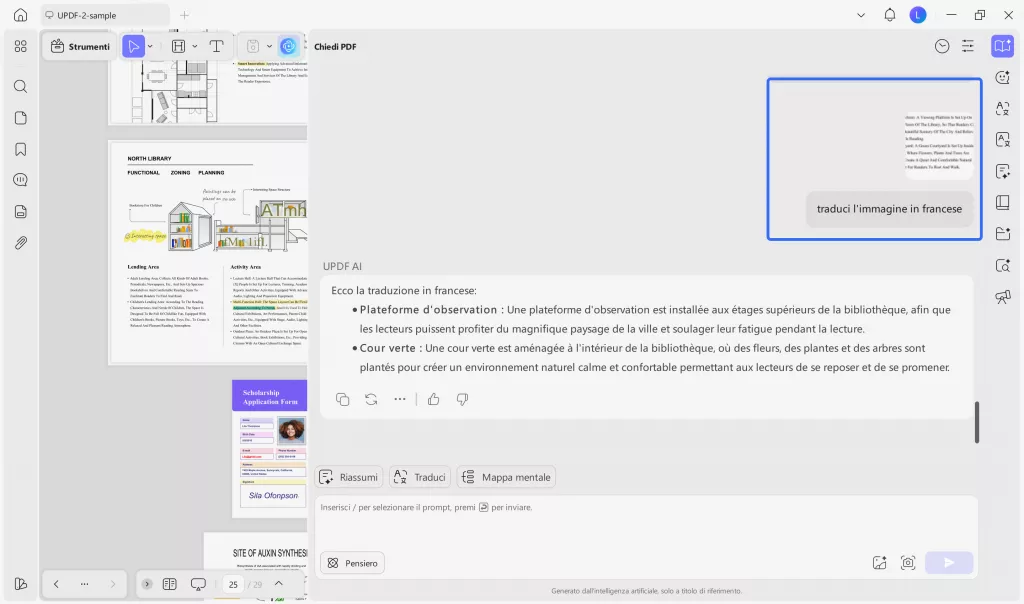Open the page view icon in right sidebar
Image resolution: width=1024 pixels, height=604 pixels.
(1002, 202)
